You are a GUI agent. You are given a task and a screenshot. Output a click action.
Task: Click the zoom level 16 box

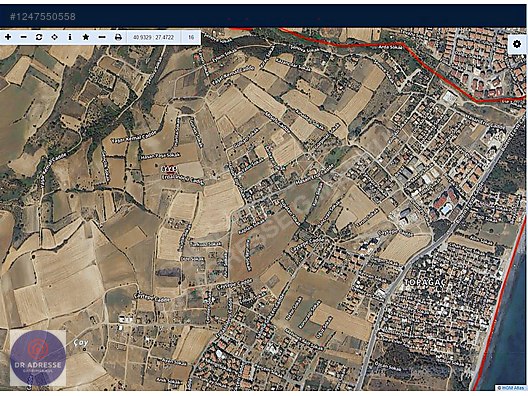click(x=191, y=37)
